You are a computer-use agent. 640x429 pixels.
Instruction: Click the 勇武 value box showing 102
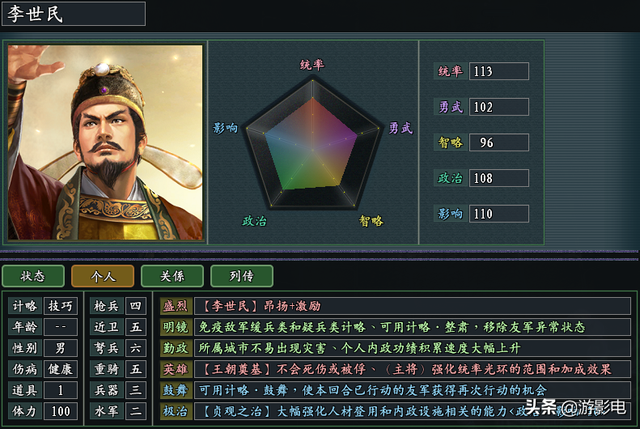coord(498,107)
